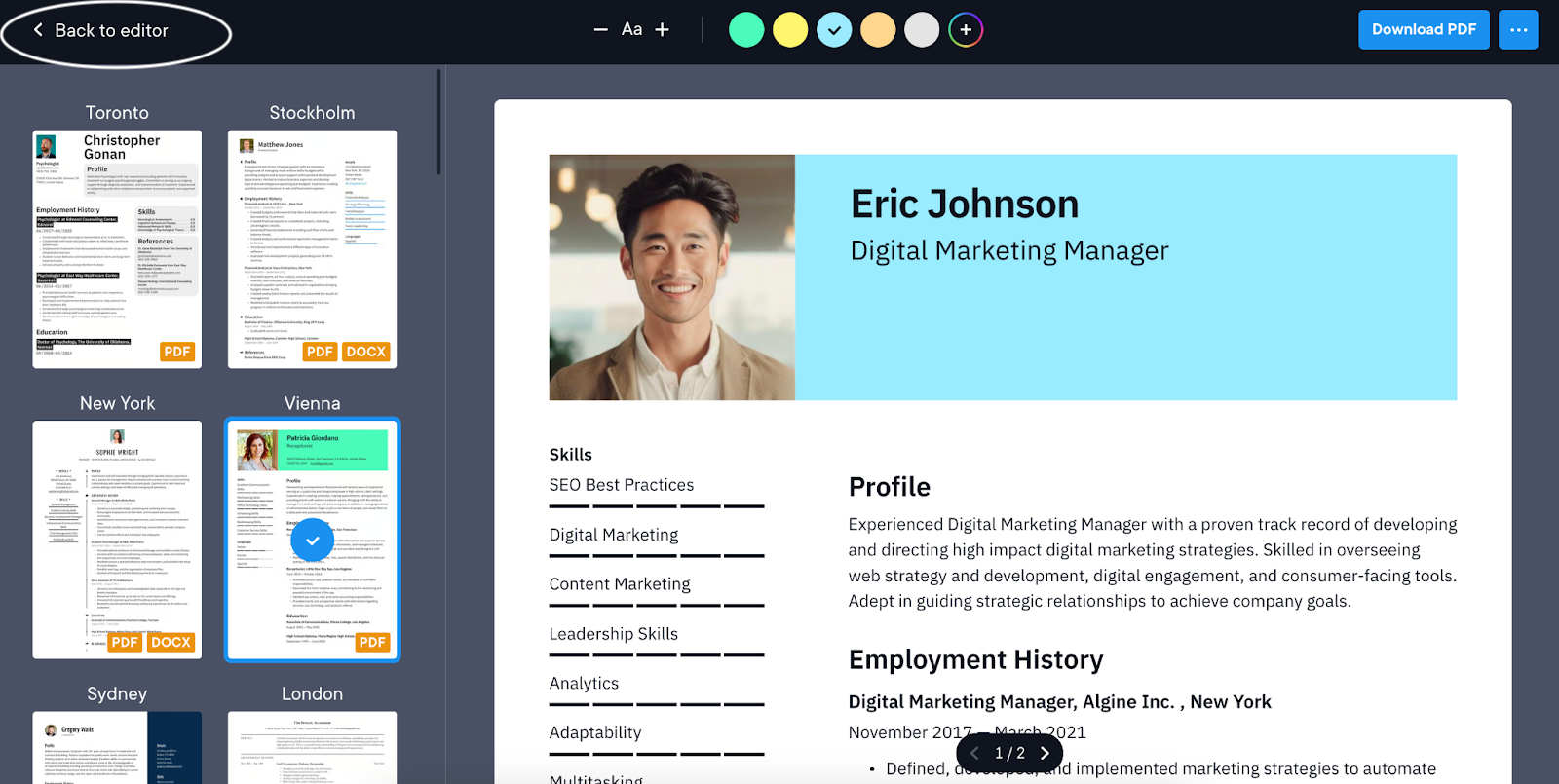Open the three-dots more options menu
Image resolution: width=1559 pixels, height=784 pixels.
coord(1518,30)
